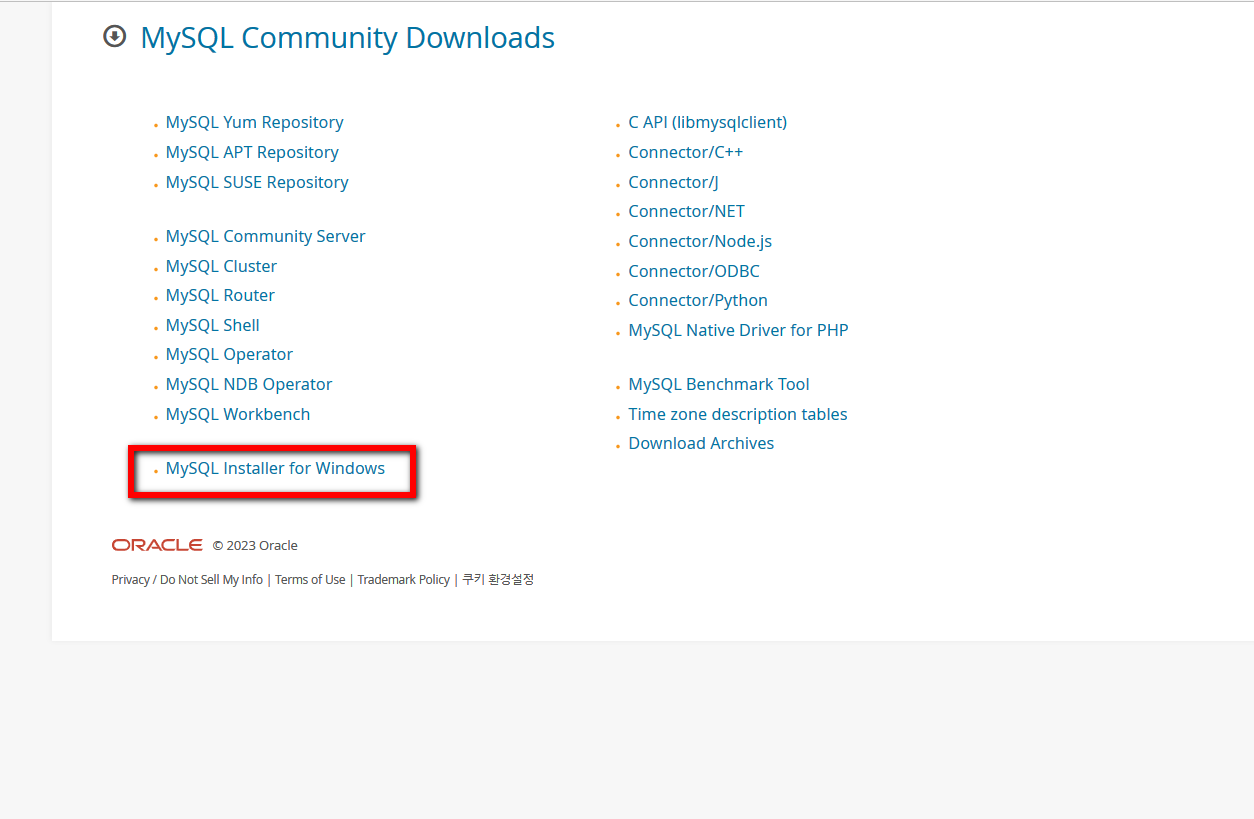Open Time zone description tables link
Image resolution: width=1254 pixels, height=819 pixels.
738,415
